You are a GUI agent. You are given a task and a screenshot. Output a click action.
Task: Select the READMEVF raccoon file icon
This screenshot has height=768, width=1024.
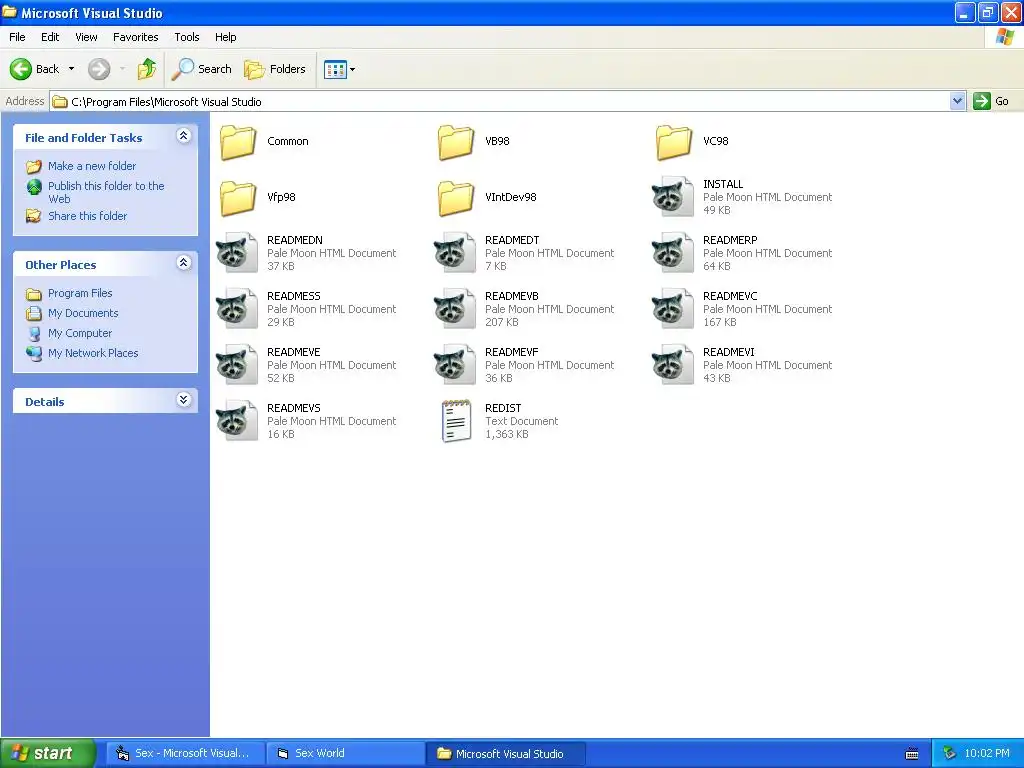click(x=455, y=365)
